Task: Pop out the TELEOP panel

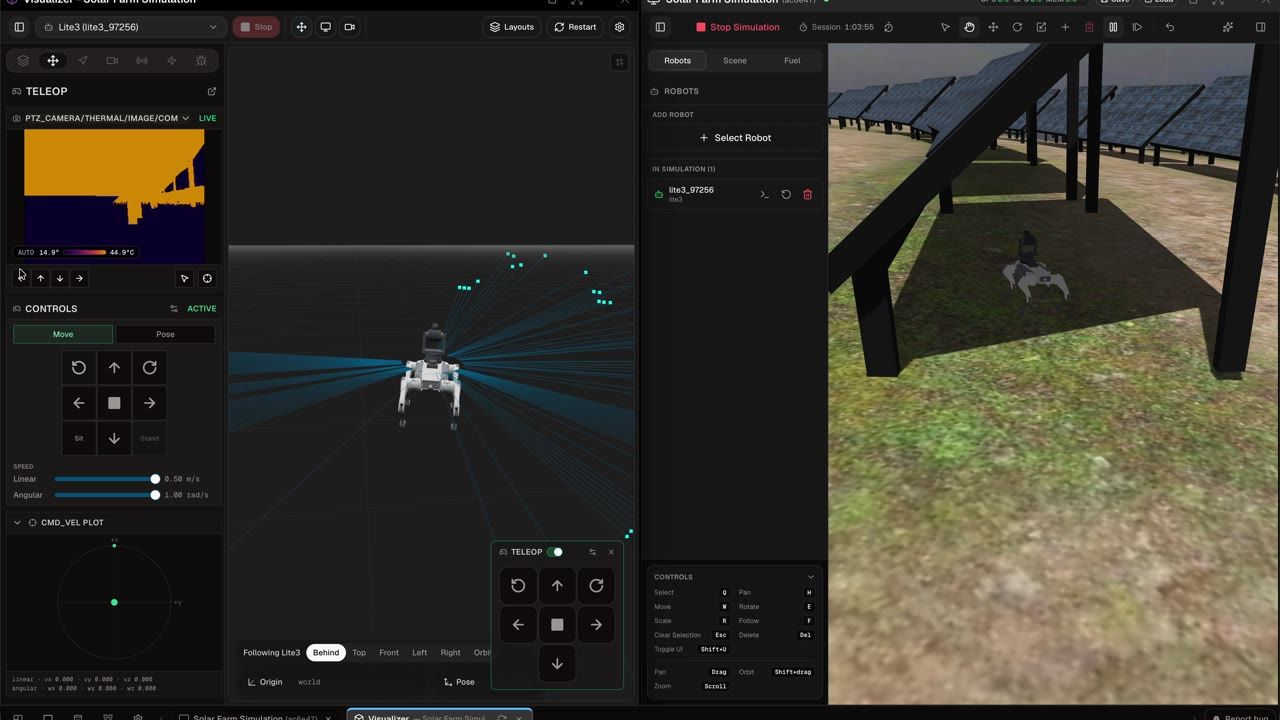Action: tap(211, 91)
